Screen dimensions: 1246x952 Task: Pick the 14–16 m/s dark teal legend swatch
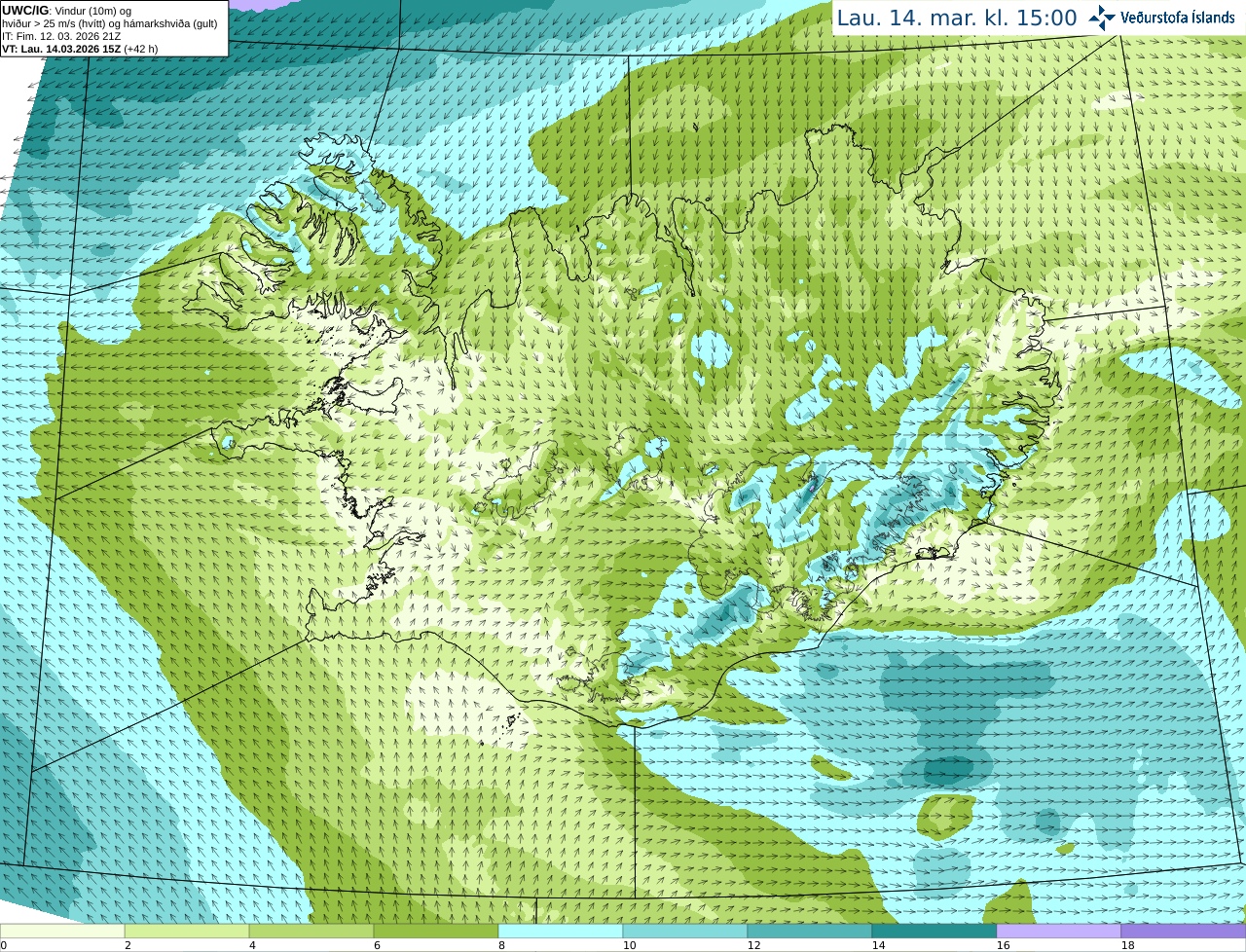point(934,931)
